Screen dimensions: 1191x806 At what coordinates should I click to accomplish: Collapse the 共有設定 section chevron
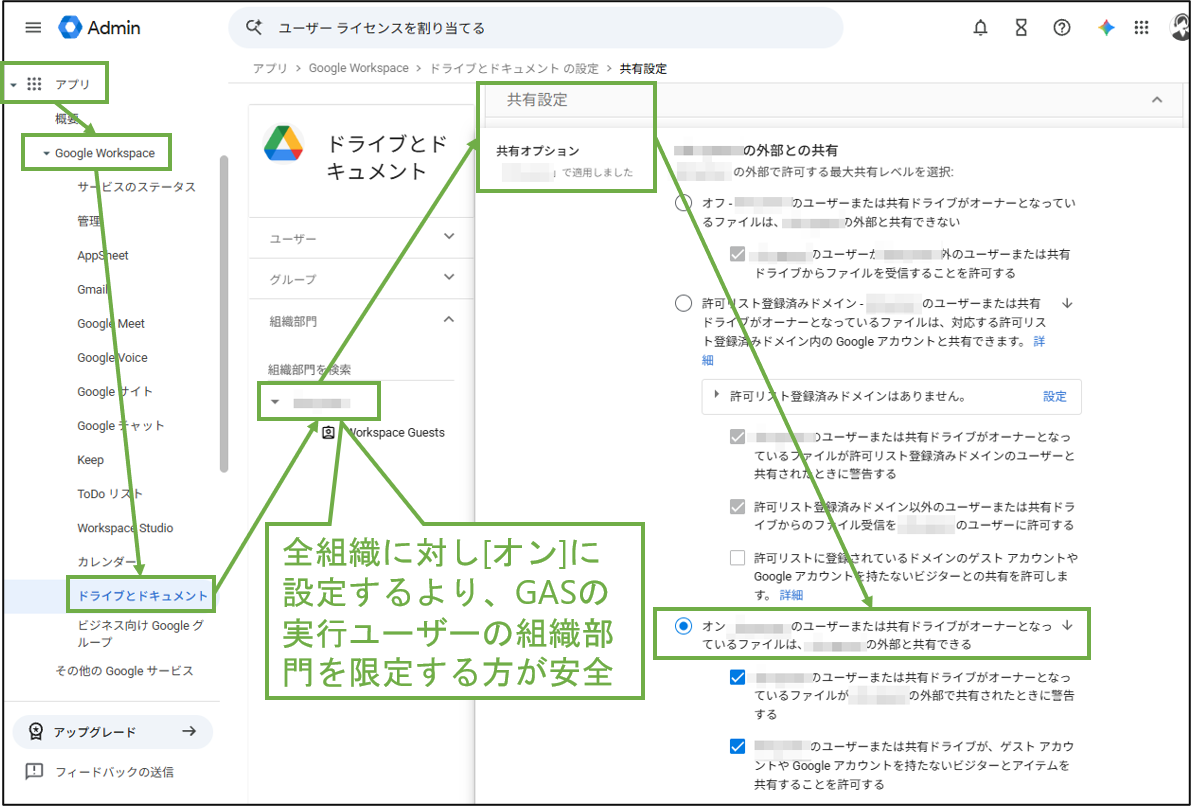pyautogui.click(x=1157, y=100)
